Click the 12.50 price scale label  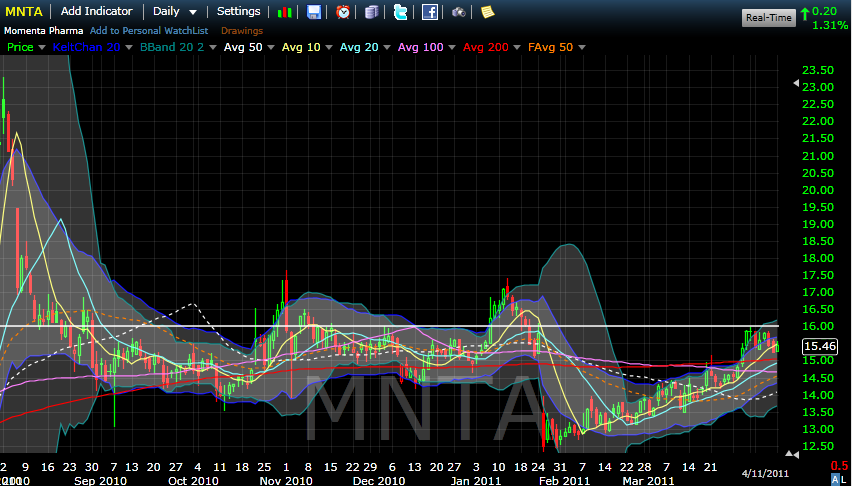pyautogui.click(x=818, y=446)
